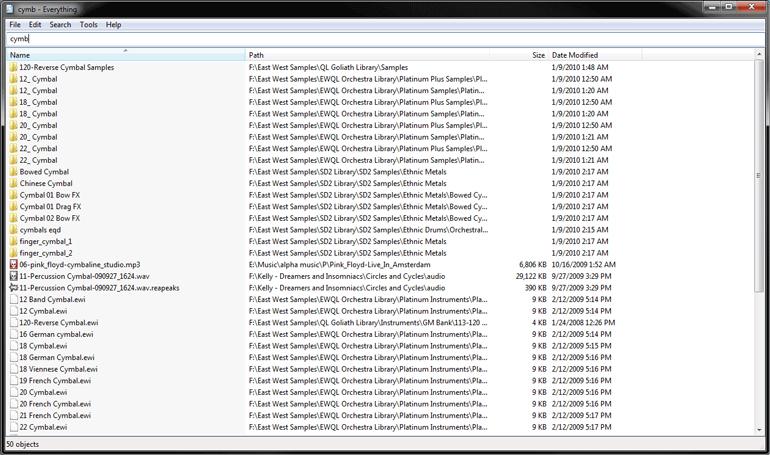Sort results by the Name column header
Viewport: 770px width, 455px height.
[x=126, y=55]
